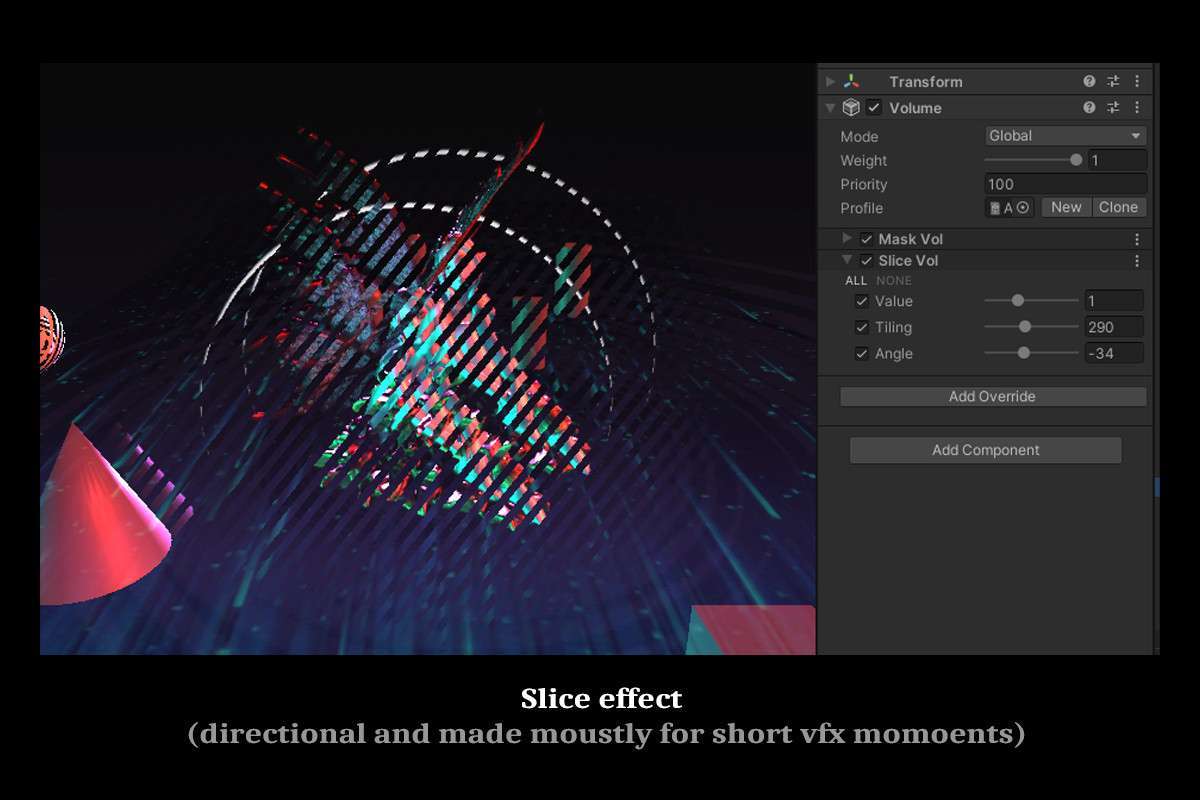Click the Add Override button
Image resolution: width=1200 pixels, height=800 pixels.
click(992, 397)
